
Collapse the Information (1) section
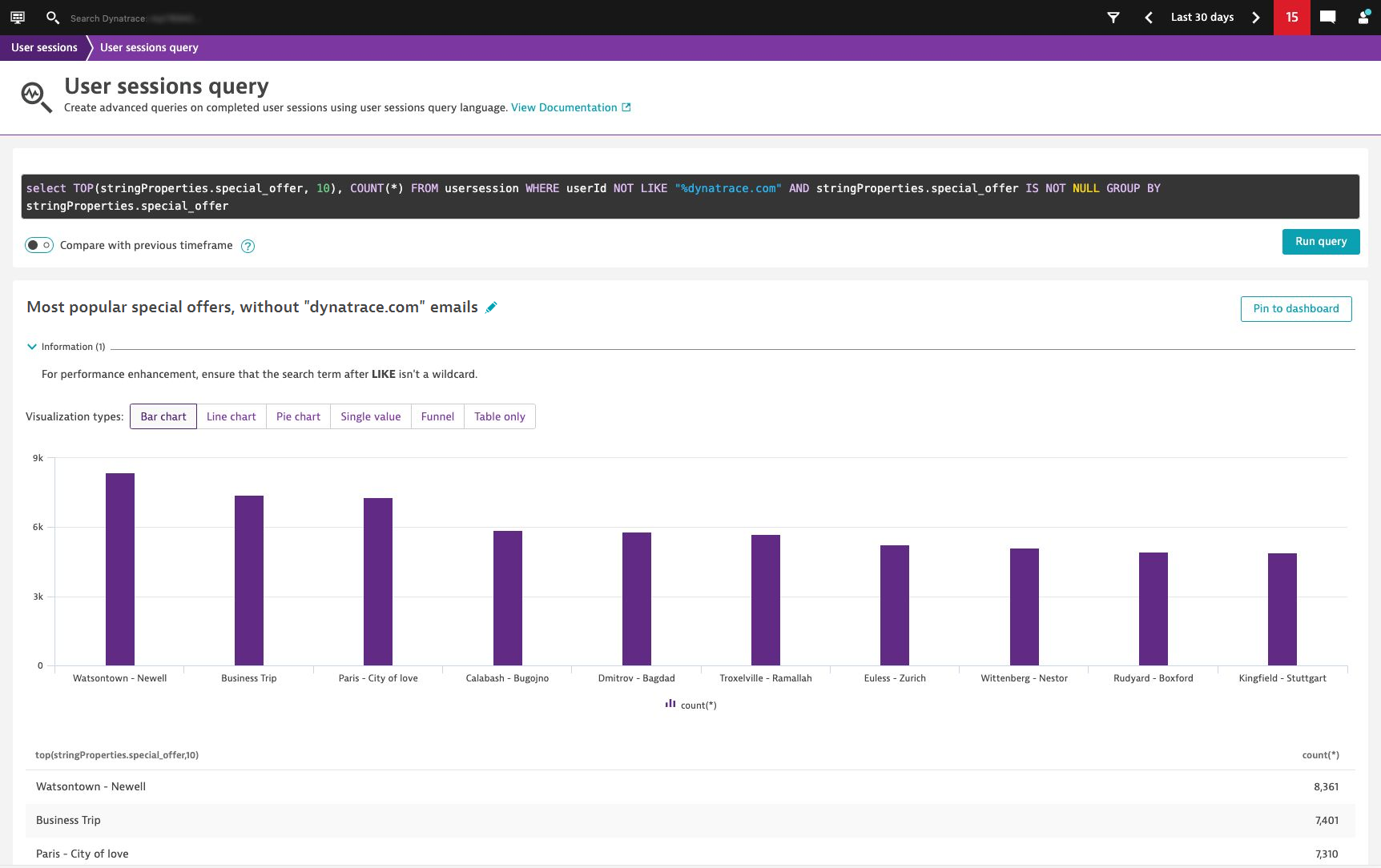[32, 347]
